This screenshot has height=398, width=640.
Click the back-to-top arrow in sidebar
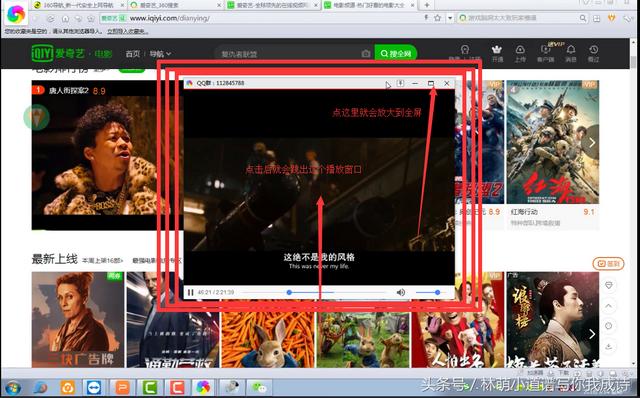point(609,306)
